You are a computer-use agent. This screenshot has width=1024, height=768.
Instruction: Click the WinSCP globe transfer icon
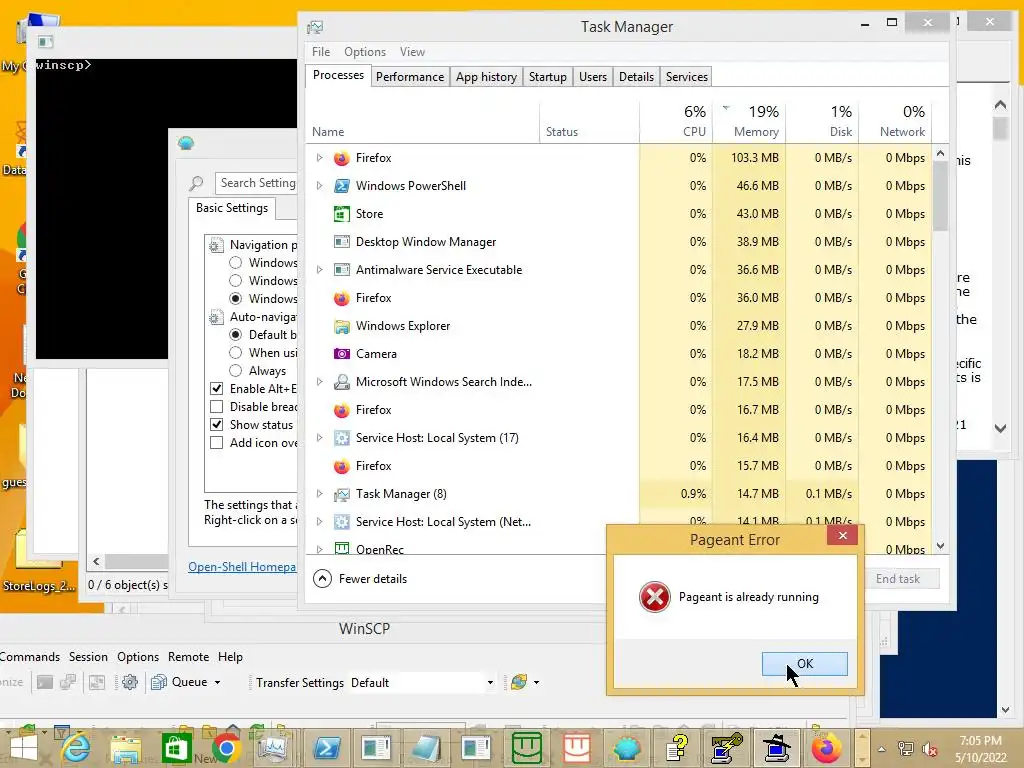(519, 682)
